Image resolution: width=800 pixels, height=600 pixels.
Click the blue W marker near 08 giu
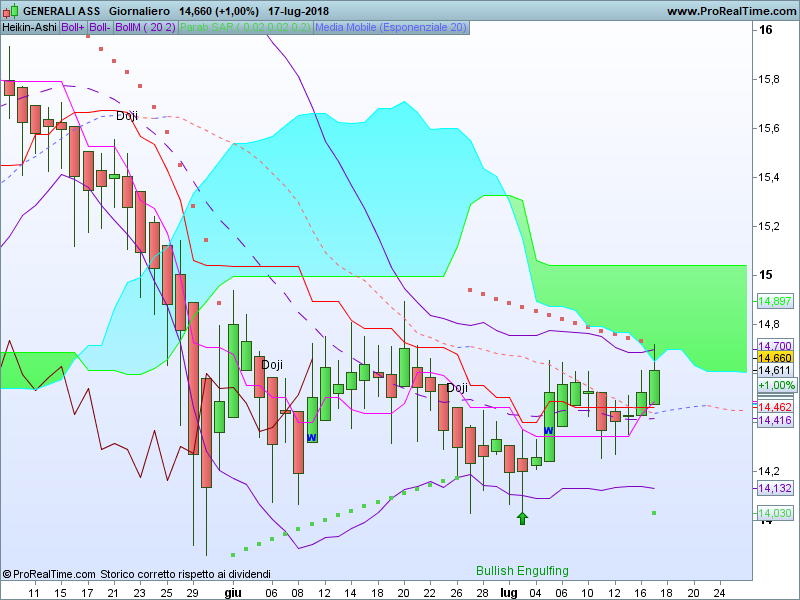(312, 437)
